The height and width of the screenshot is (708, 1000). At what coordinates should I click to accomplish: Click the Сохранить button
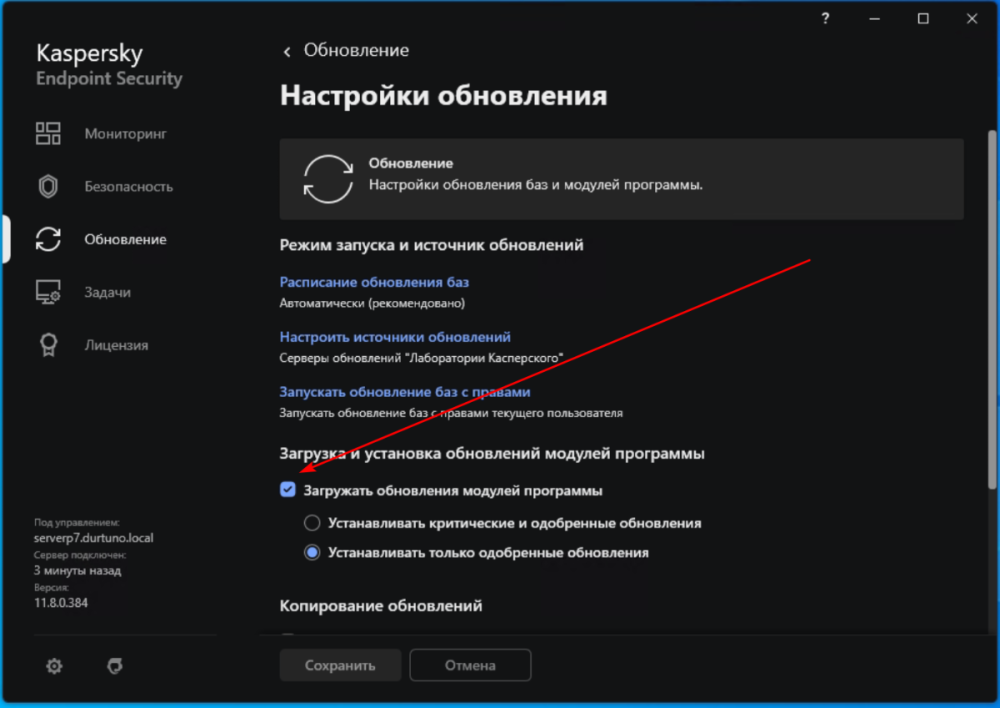coord(340,665)
